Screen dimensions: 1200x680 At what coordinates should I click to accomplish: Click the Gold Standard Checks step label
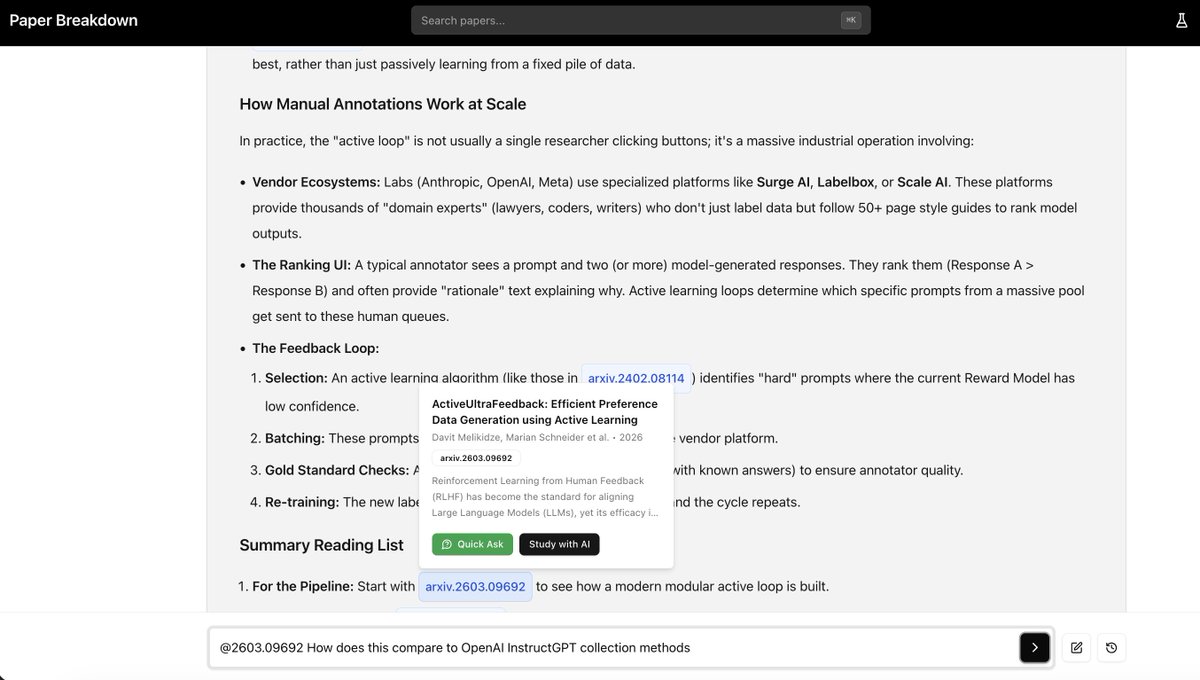point(337,470)
